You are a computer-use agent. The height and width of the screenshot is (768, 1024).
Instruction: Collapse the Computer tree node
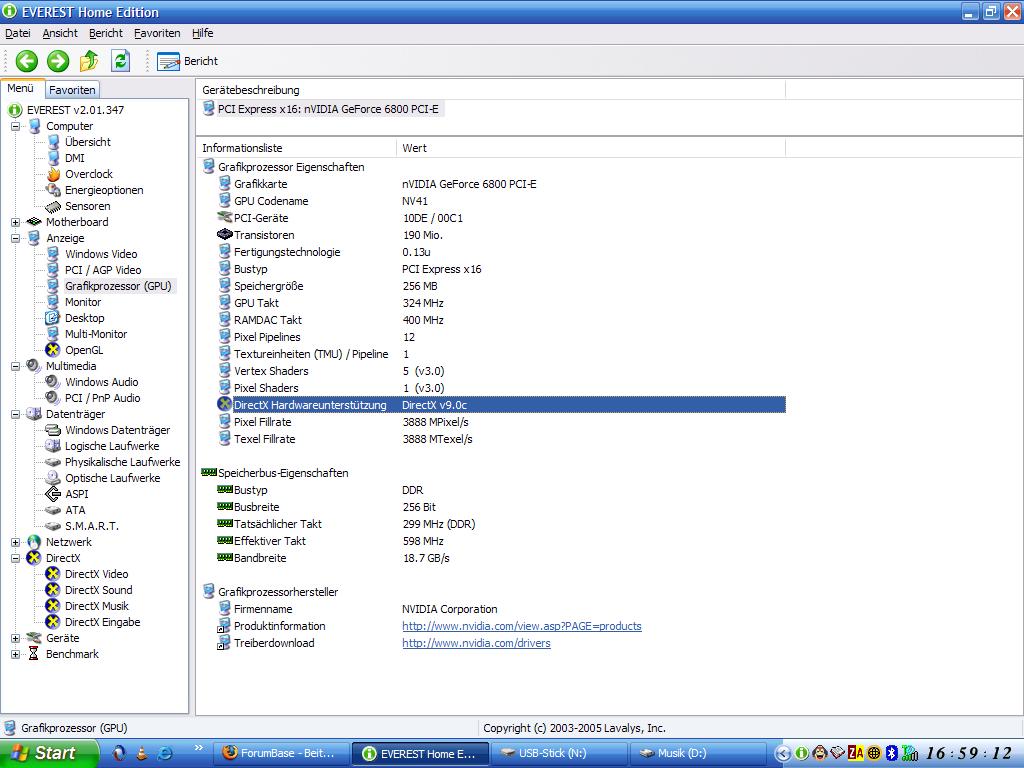click(x=15, y=126)
